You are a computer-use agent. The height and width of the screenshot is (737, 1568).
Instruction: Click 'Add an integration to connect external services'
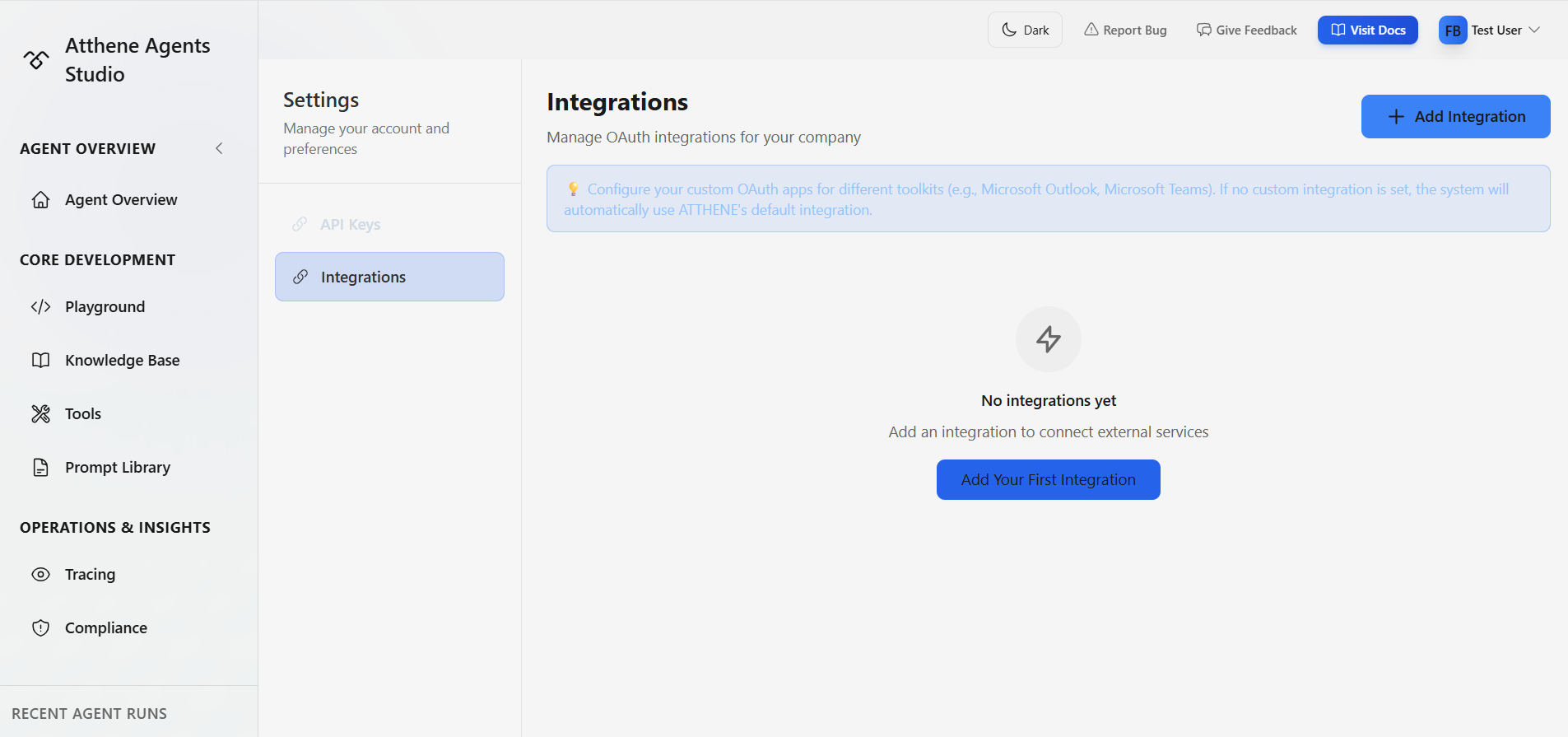(x=1049, y=432)
